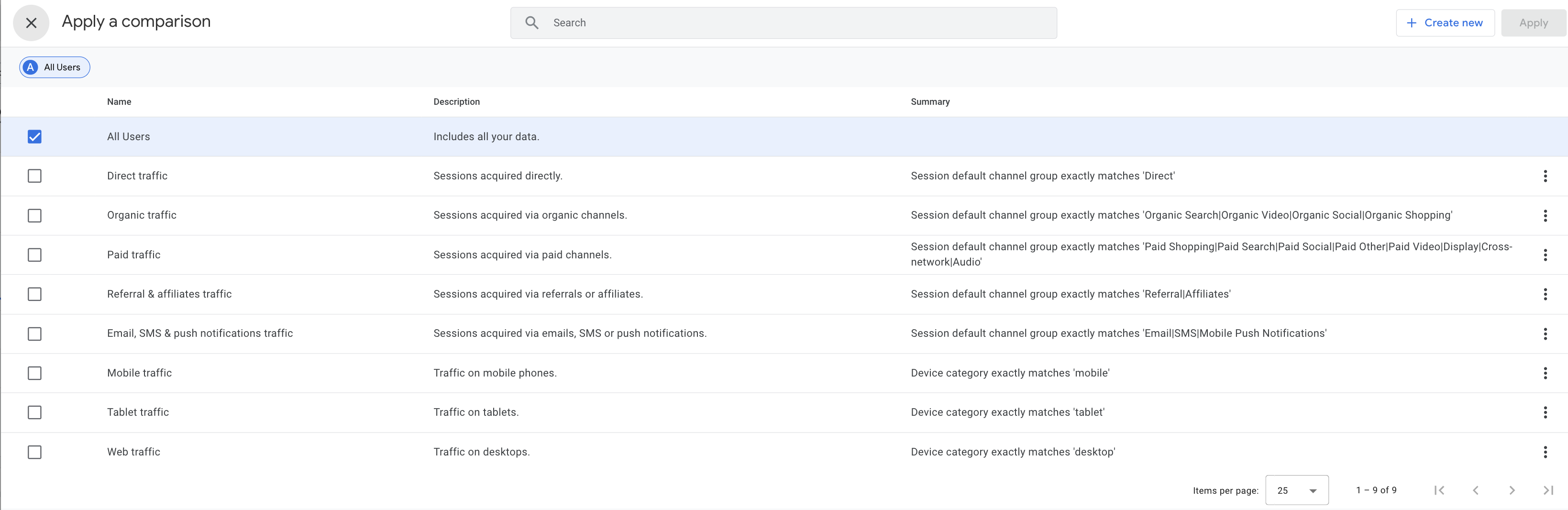Click the search magnifier icon
Image resolution: width=1568 pixels, height=510 pixels.
tap(531, 23)
